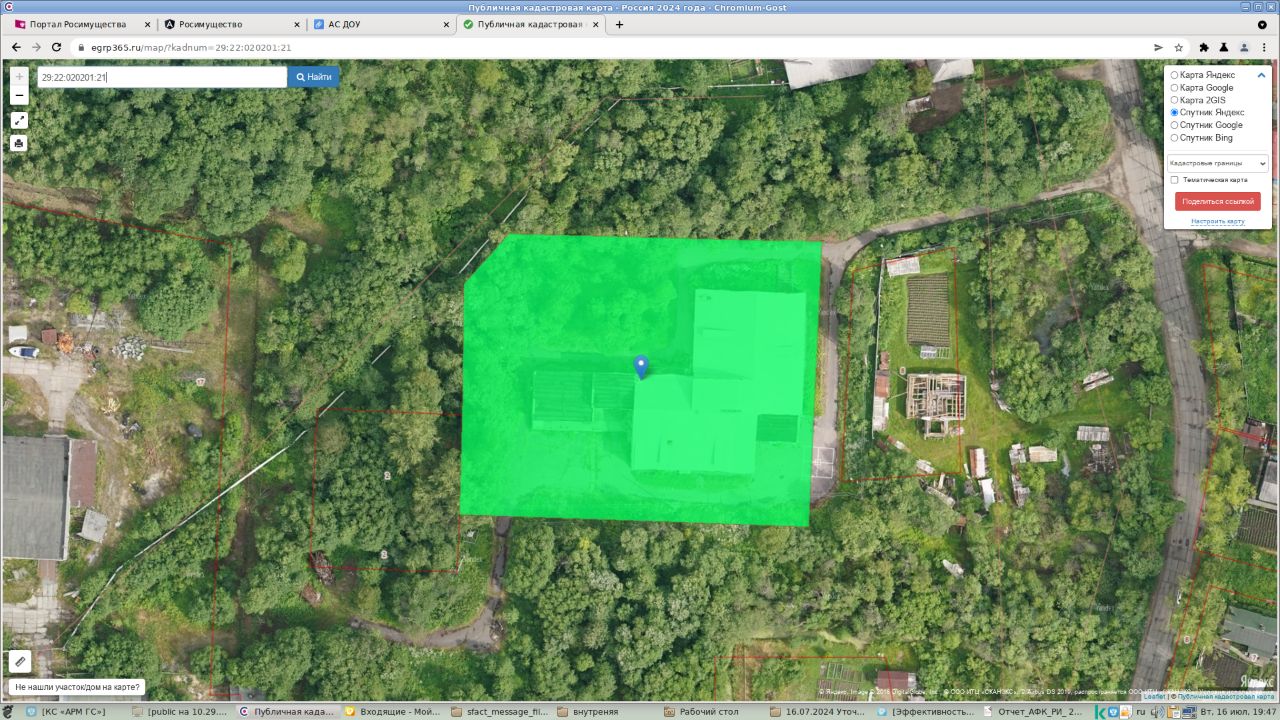1280x720 pixels.
Task: Click the blue location pin marker
Action: click(x=641, y=367)
